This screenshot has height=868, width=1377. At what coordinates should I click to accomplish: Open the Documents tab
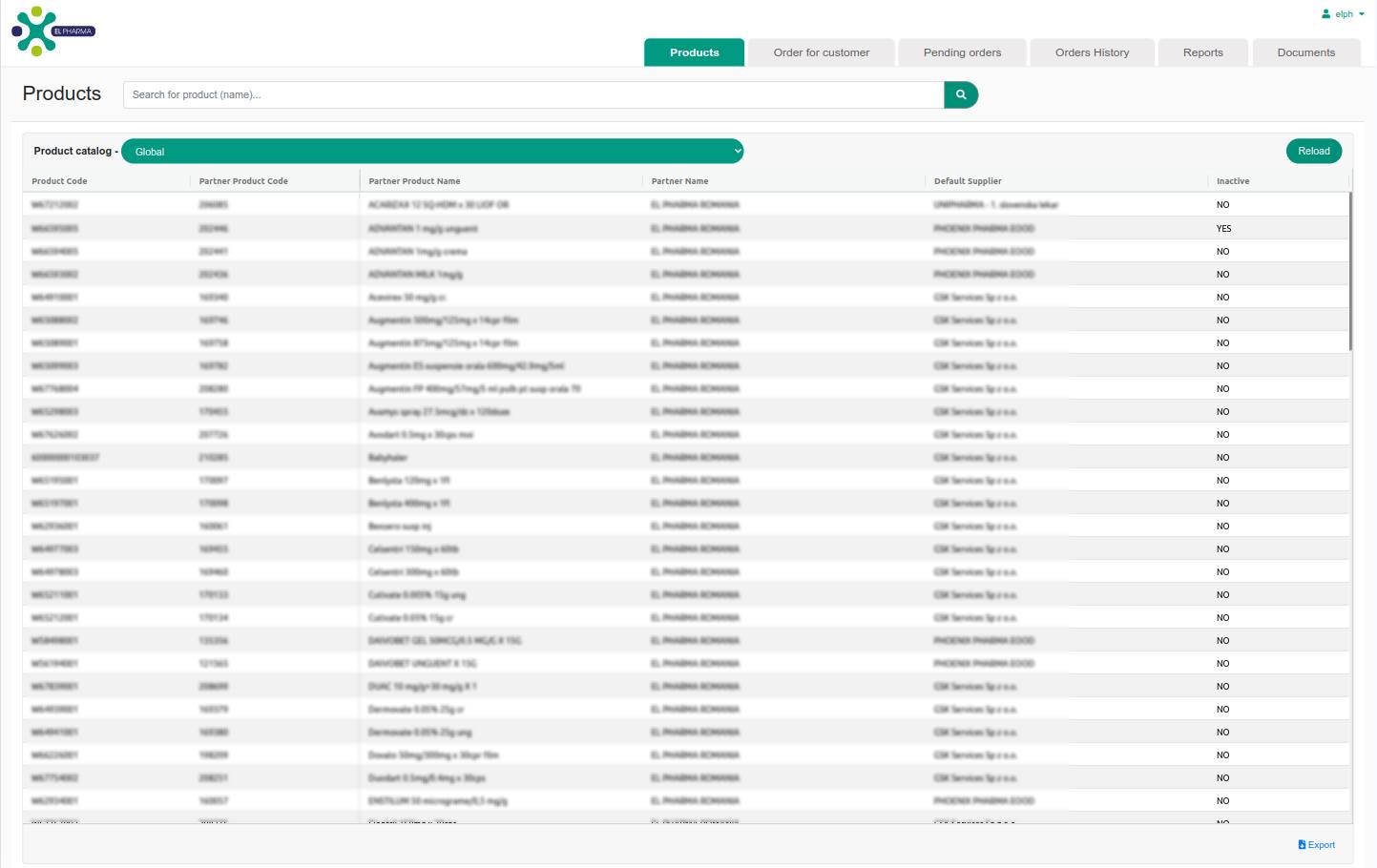pos(1305,52)
